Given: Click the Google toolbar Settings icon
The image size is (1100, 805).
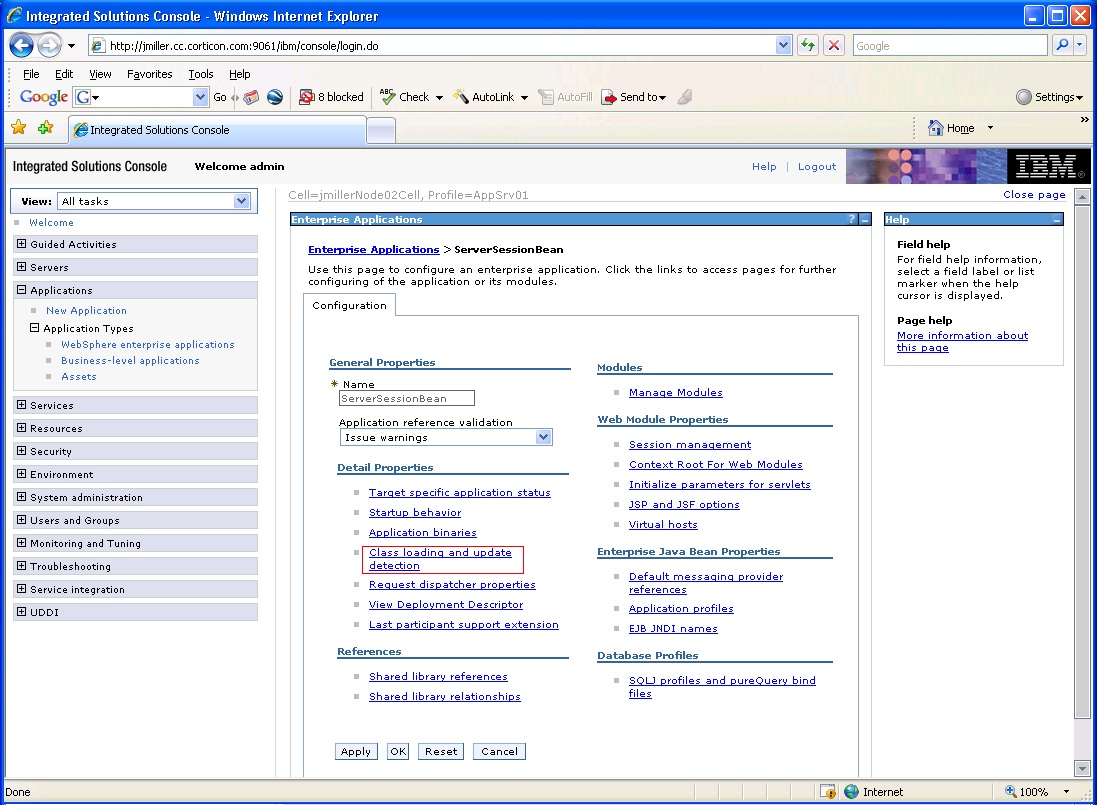Looking at the screenshot, I should tap(1024, 97).
